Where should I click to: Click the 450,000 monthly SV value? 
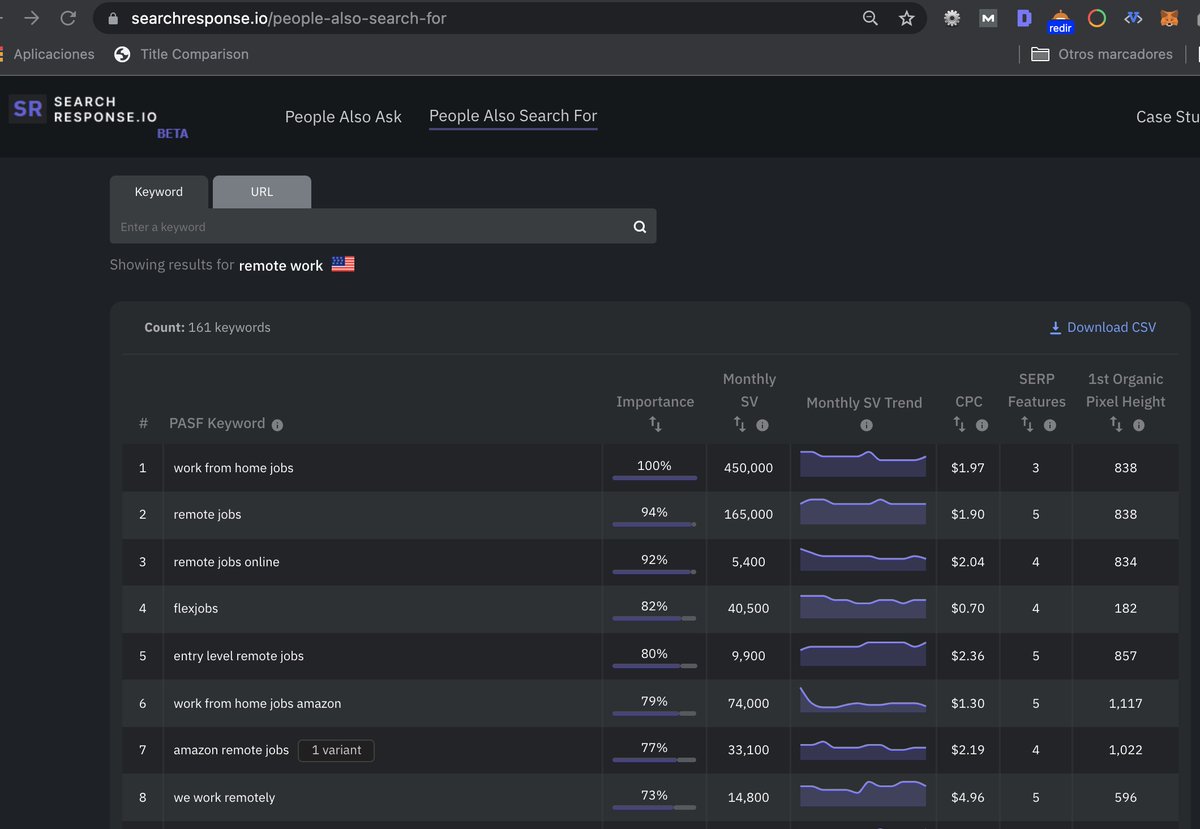748,468
